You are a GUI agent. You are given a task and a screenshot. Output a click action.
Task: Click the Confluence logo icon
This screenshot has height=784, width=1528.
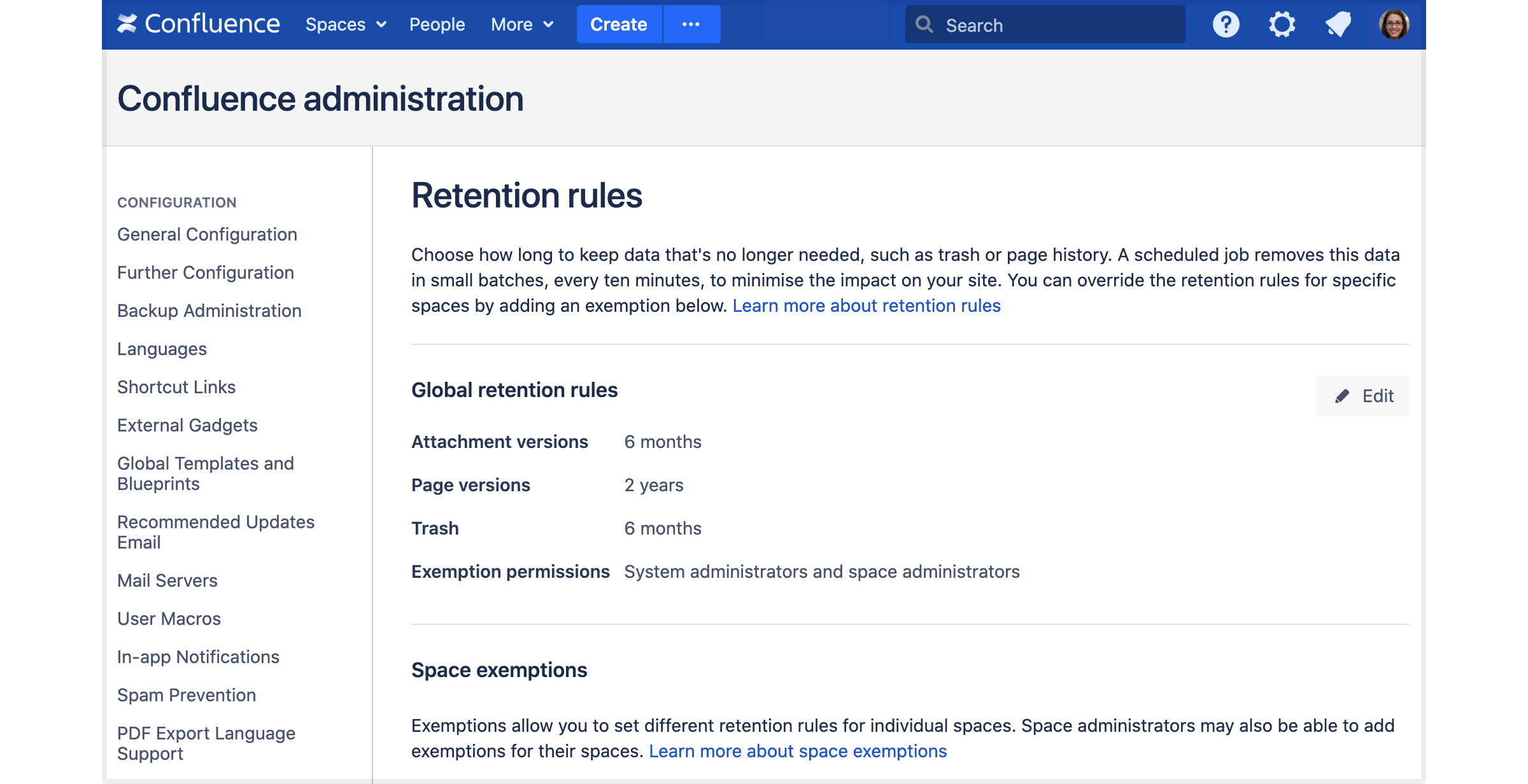(x=127, y=24)
